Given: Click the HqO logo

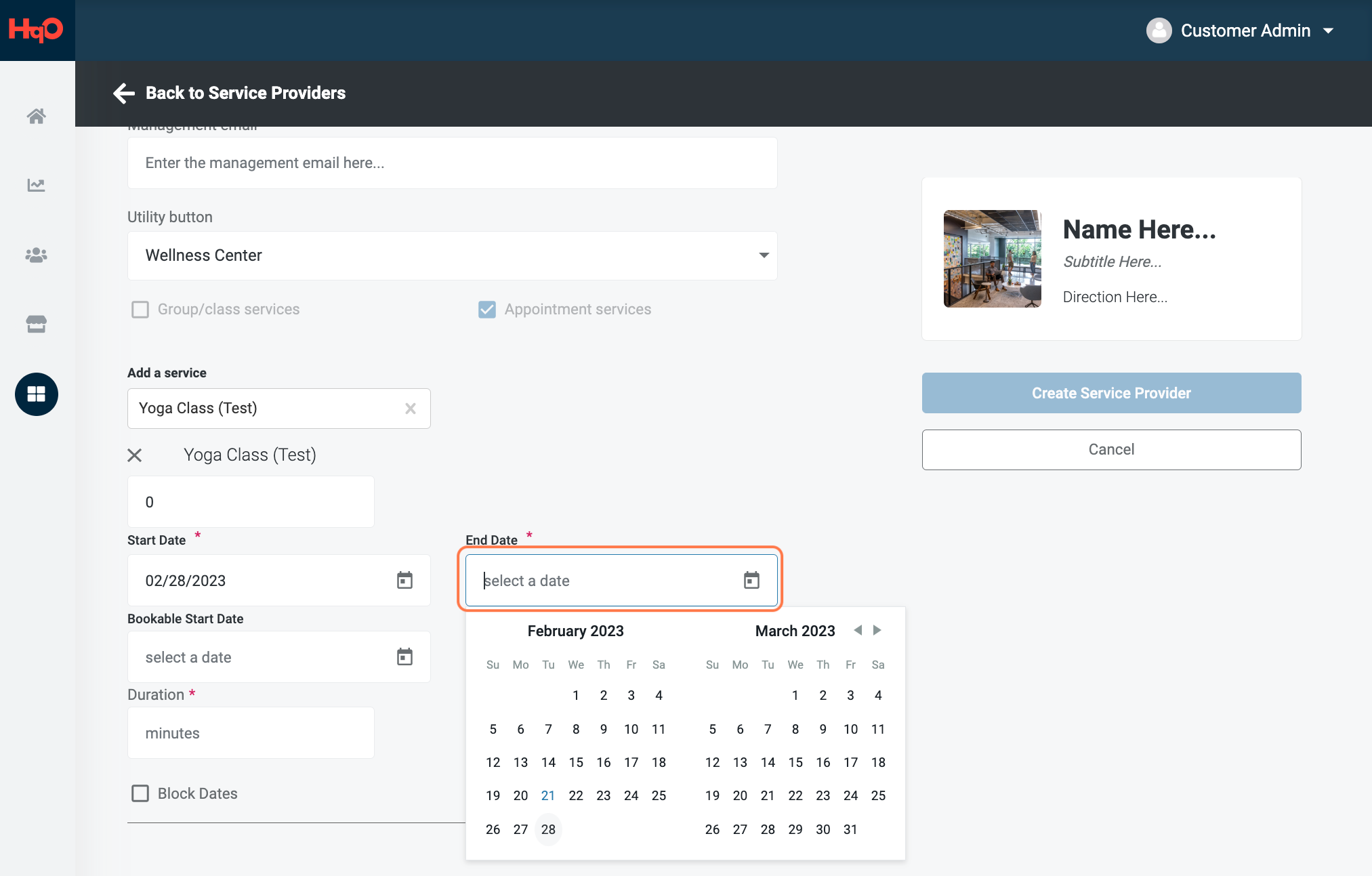Looking at the screenshot, I should pyautogui.click(x=37, y=30).
